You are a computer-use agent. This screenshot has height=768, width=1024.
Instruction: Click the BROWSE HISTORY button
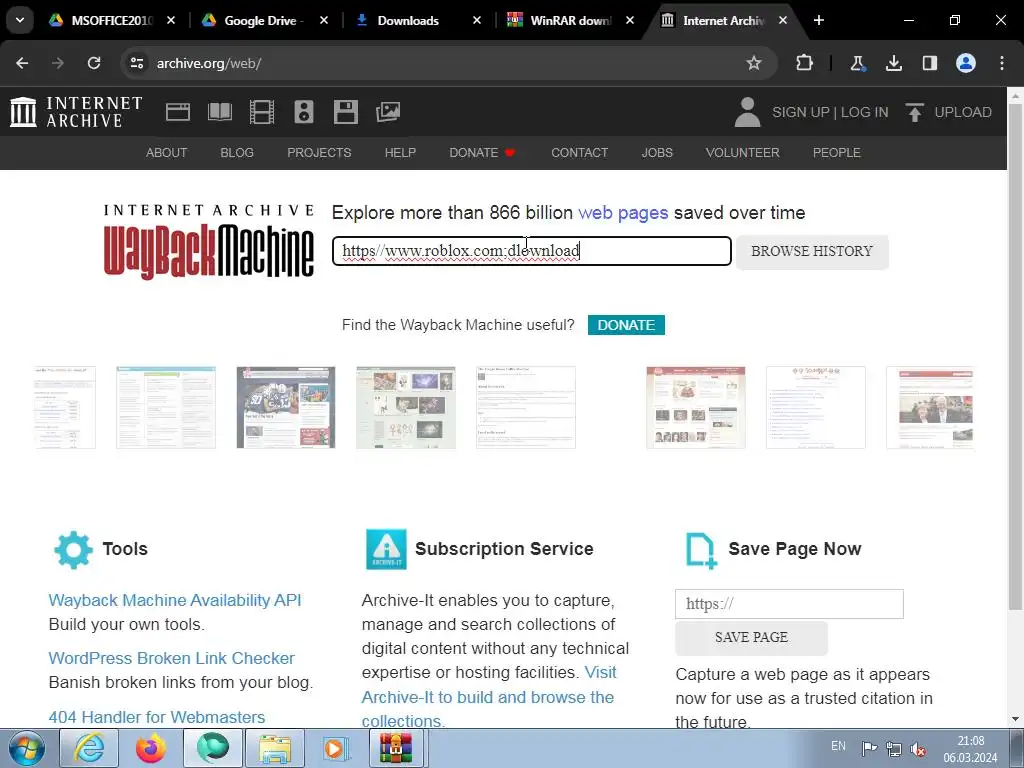coord(812,251)
